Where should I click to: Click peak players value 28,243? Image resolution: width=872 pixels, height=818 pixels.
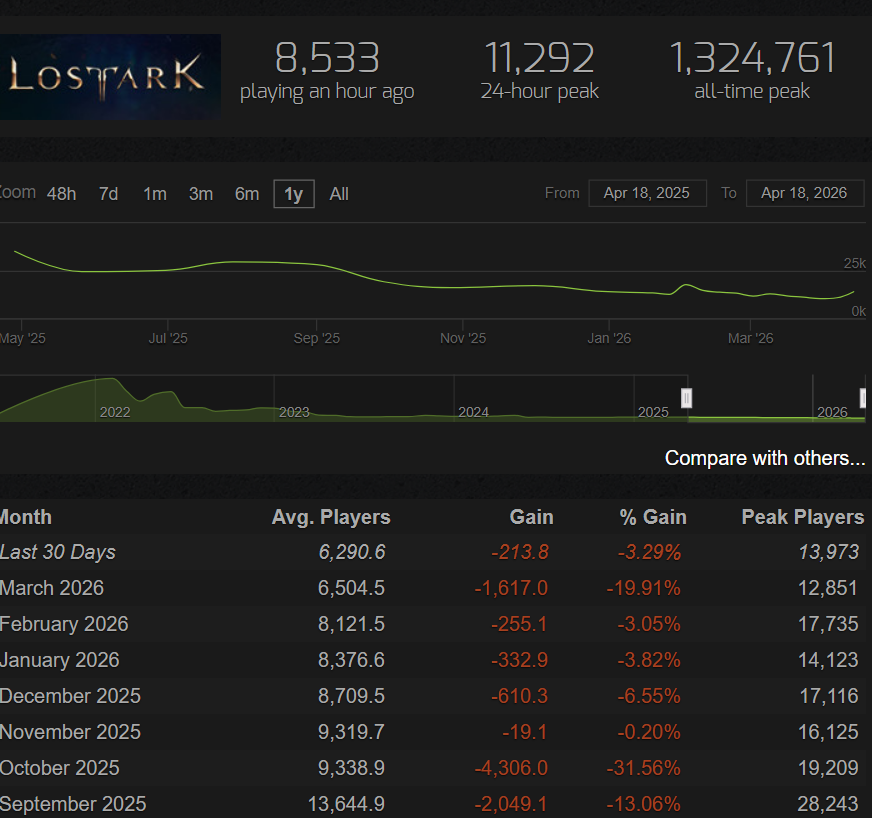[x=828, y=804]
